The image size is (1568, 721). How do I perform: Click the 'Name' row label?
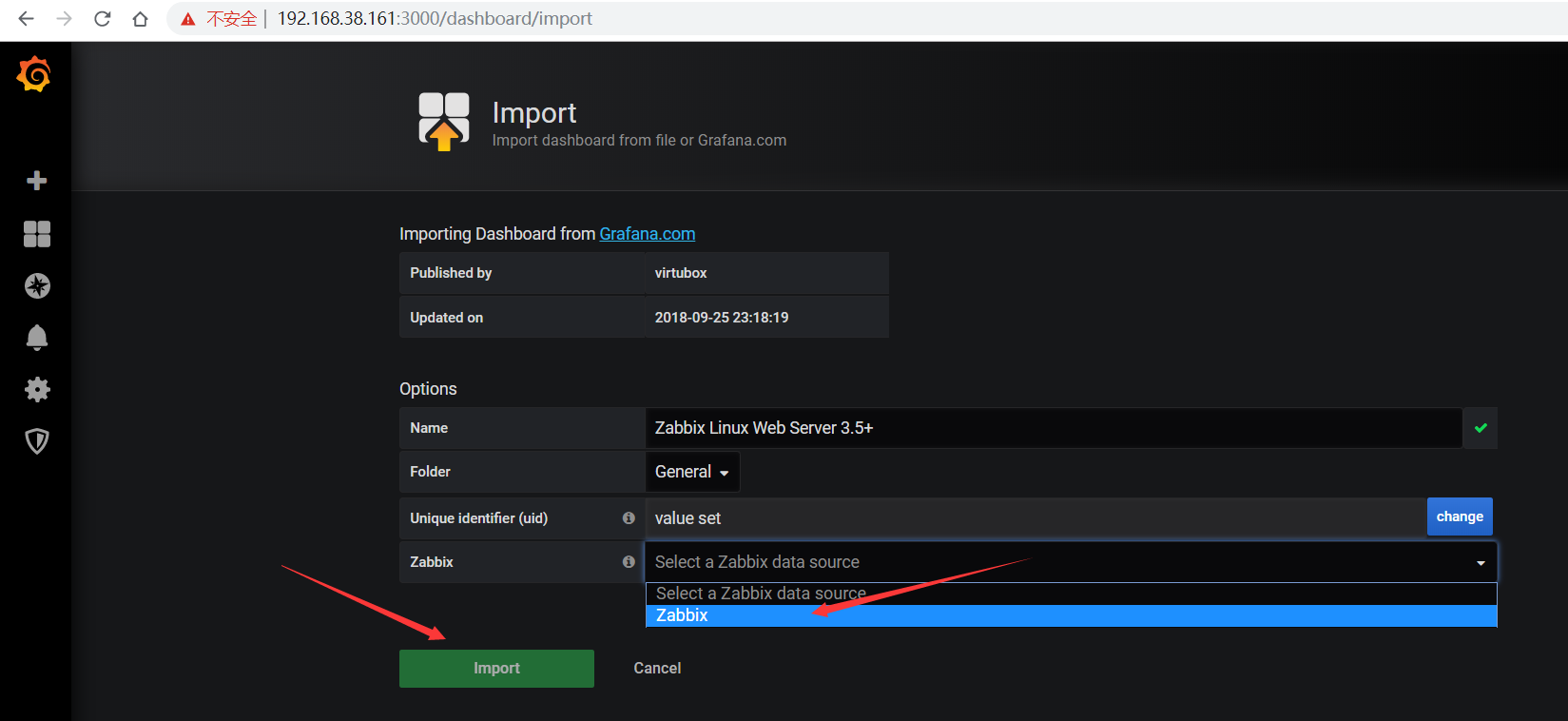click(x=429, y=428)
